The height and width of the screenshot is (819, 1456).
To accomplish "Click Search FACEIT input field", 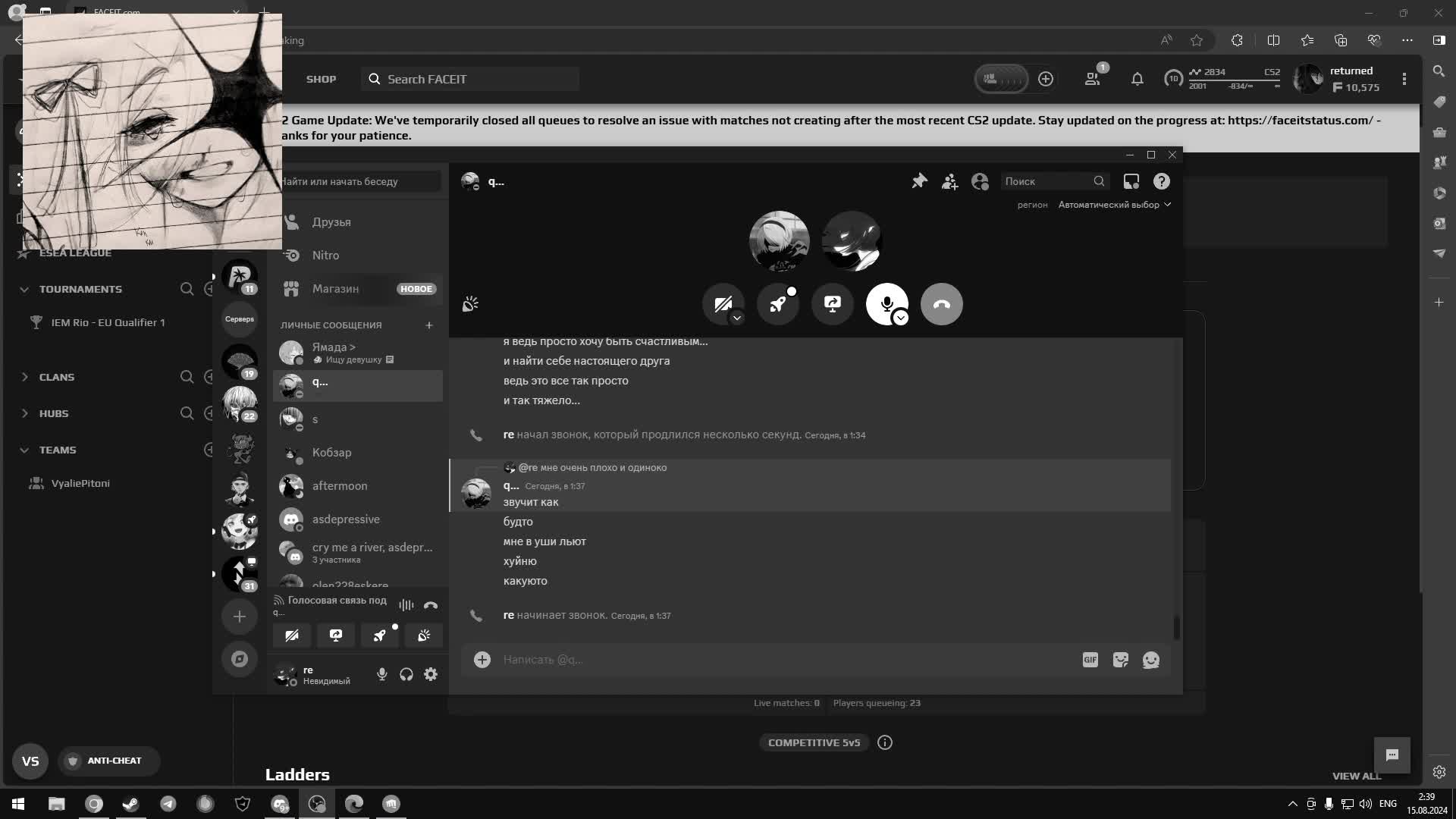I will [470, 79].
